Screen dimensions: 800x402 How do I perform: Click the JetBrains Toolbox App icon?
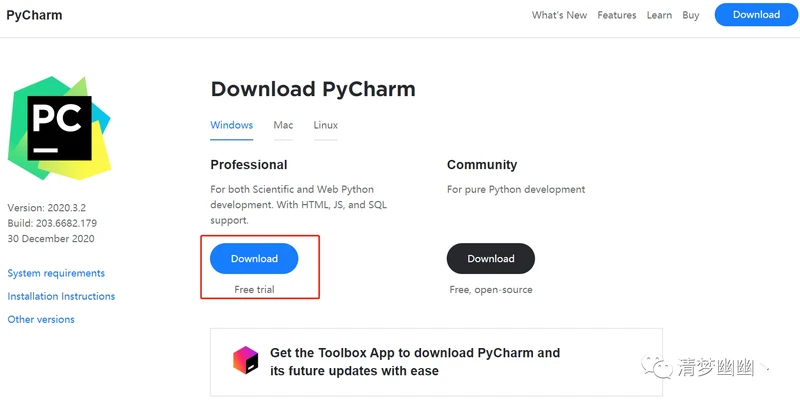point(245,361)
